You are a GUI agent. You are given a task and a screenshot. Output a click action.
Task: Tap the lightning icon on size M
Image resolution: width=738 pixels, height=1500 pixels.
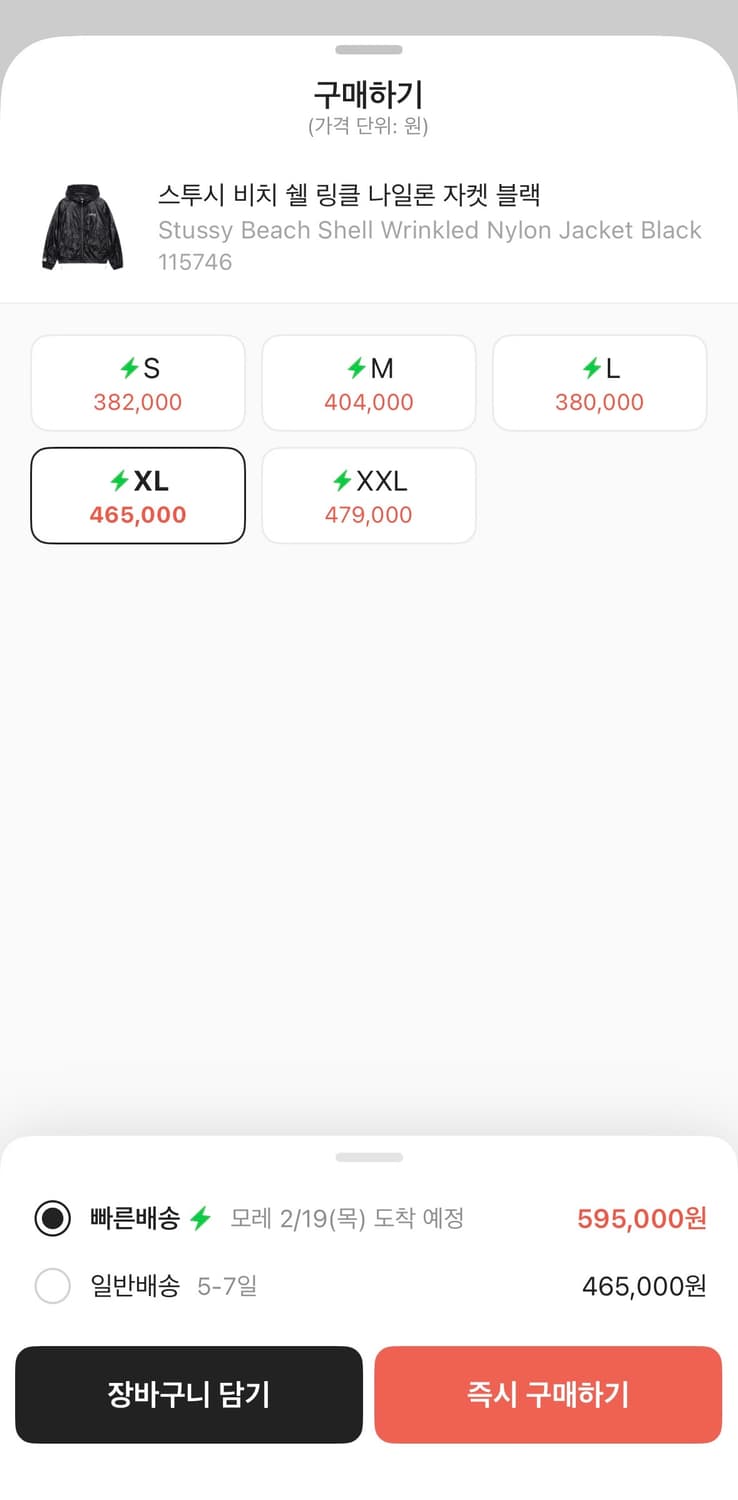click(x=356, y=369)
